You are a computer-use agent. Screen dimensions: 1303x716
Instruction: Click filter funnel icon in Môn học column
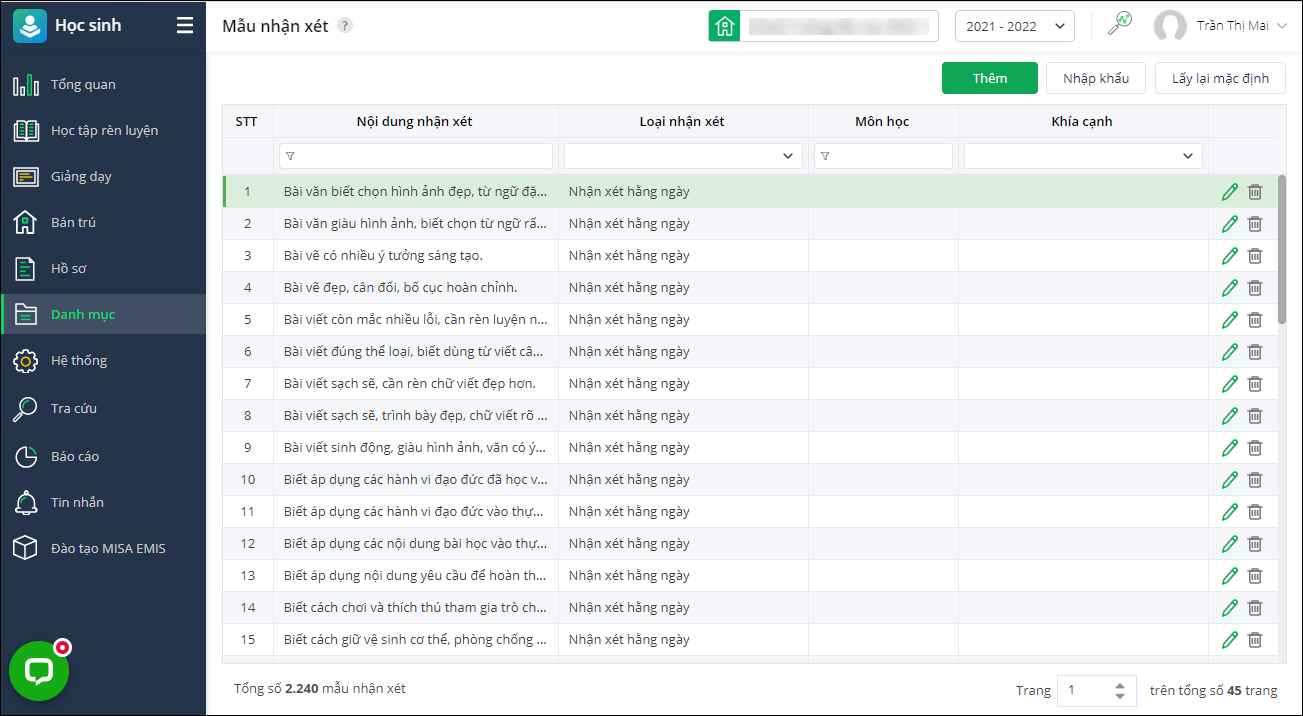(x=825, y=156)
